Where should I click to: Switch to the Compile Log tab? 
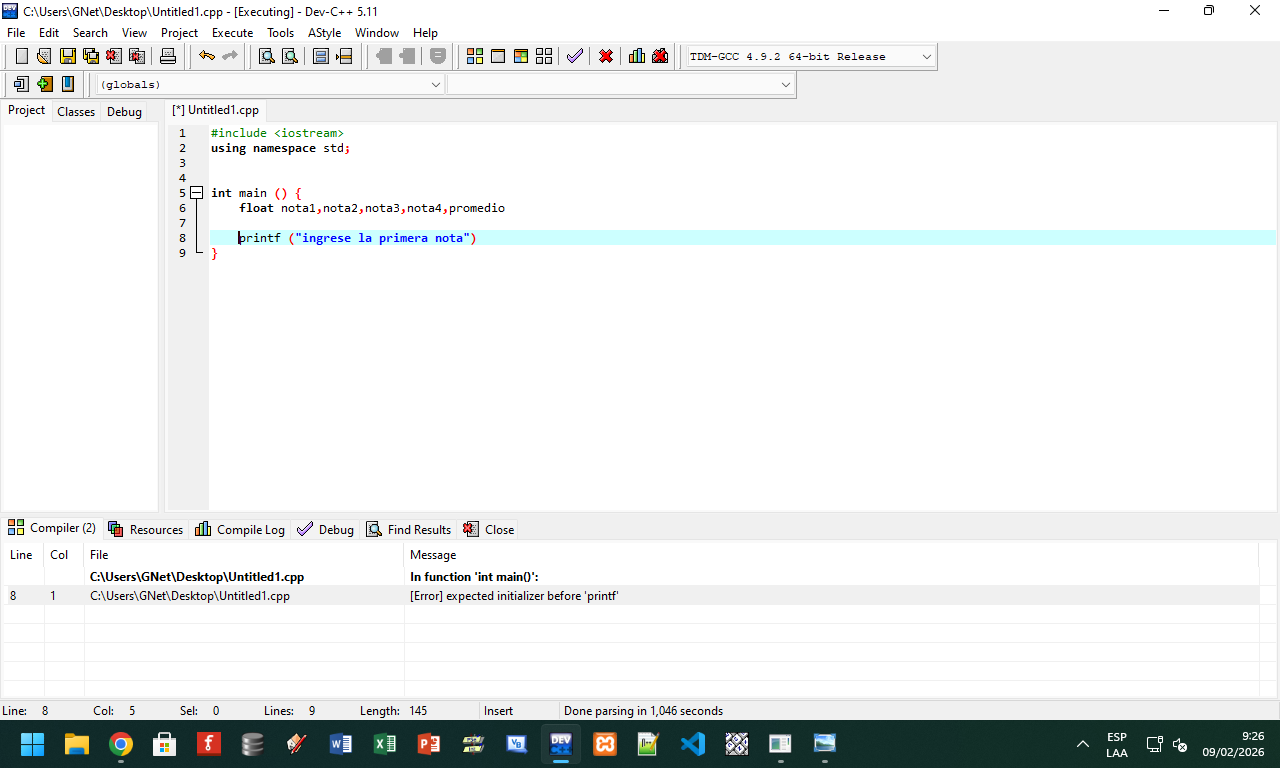(240, 530)
